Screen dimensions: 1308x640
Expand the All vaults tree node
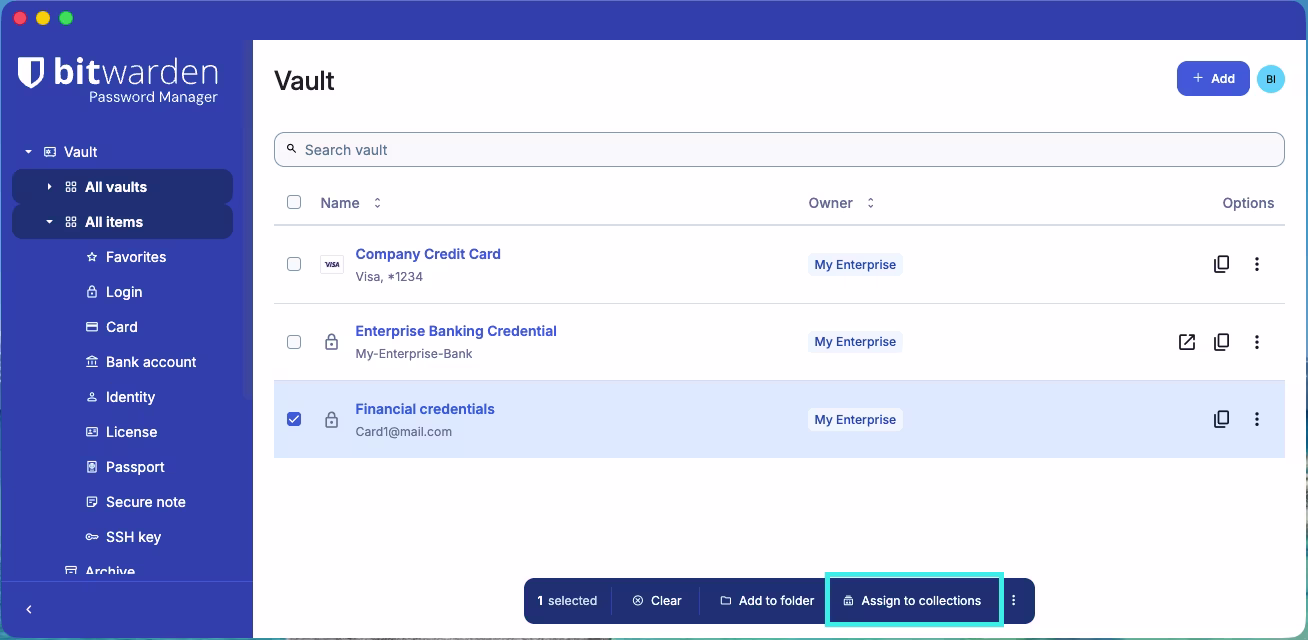pos(49,187)
